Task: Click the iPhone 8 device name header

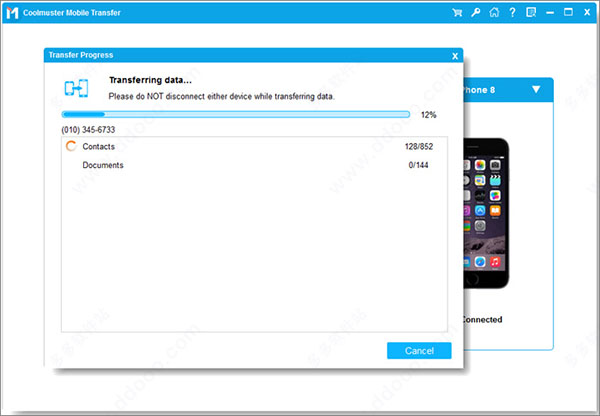Action: point(479,90)
